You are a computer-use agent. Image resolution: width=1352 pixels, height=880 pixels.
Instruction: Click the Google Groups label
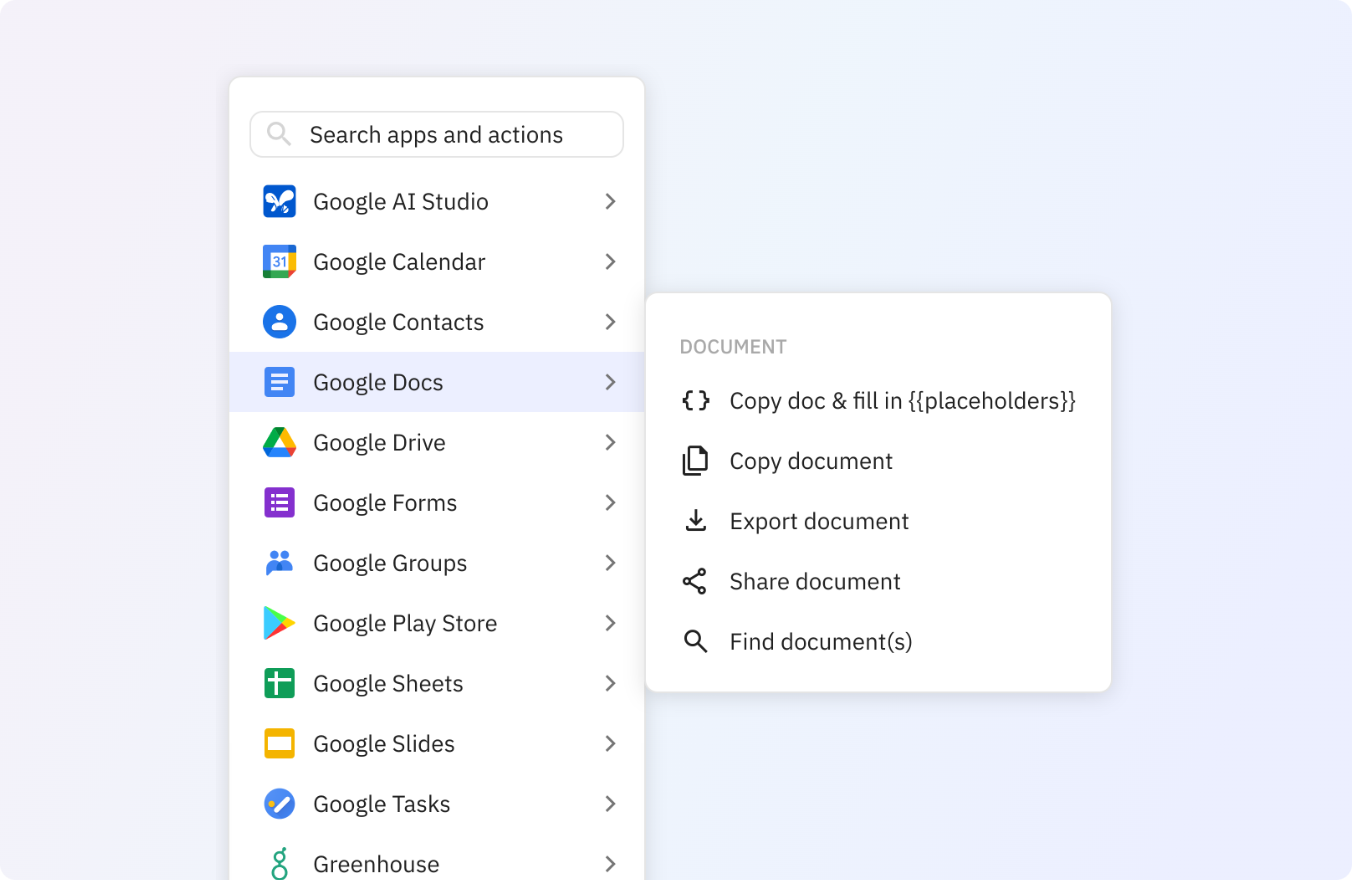390,563
